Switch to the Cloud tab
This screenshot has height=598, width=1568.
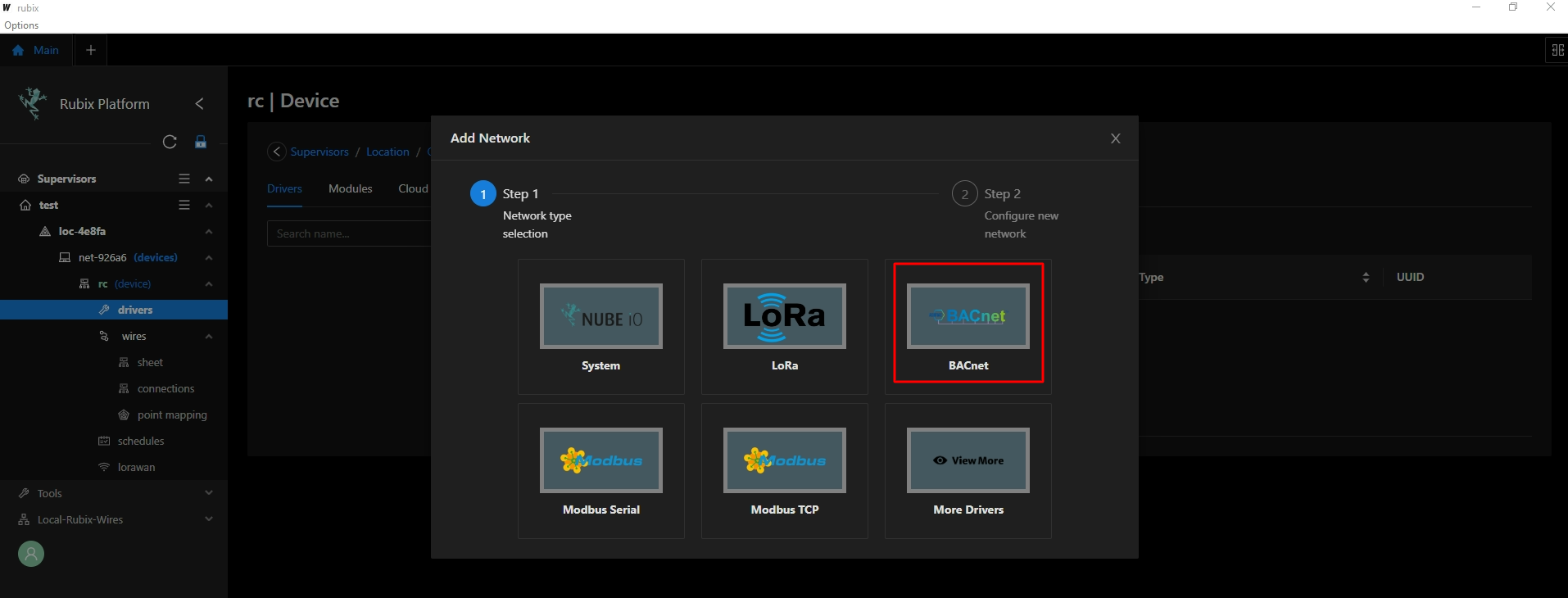coord(413,188)
